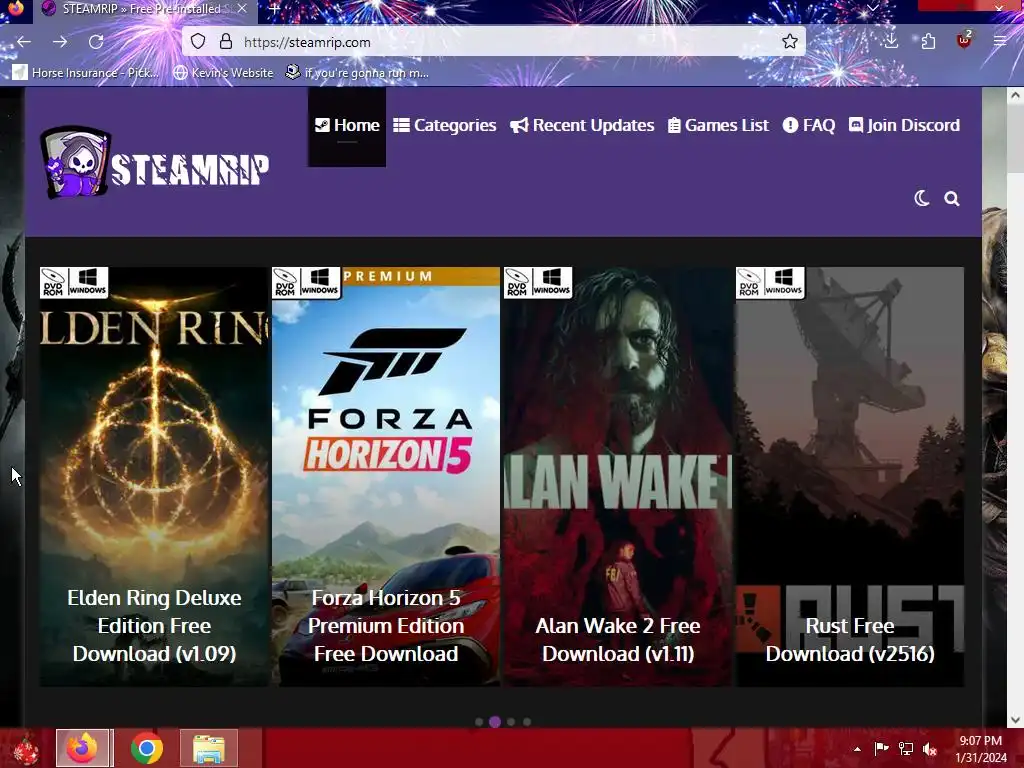Open the Elden Ring Deluxe Edition card
The height and width of the screenshot is (768, 1024).
coord(154,477)
